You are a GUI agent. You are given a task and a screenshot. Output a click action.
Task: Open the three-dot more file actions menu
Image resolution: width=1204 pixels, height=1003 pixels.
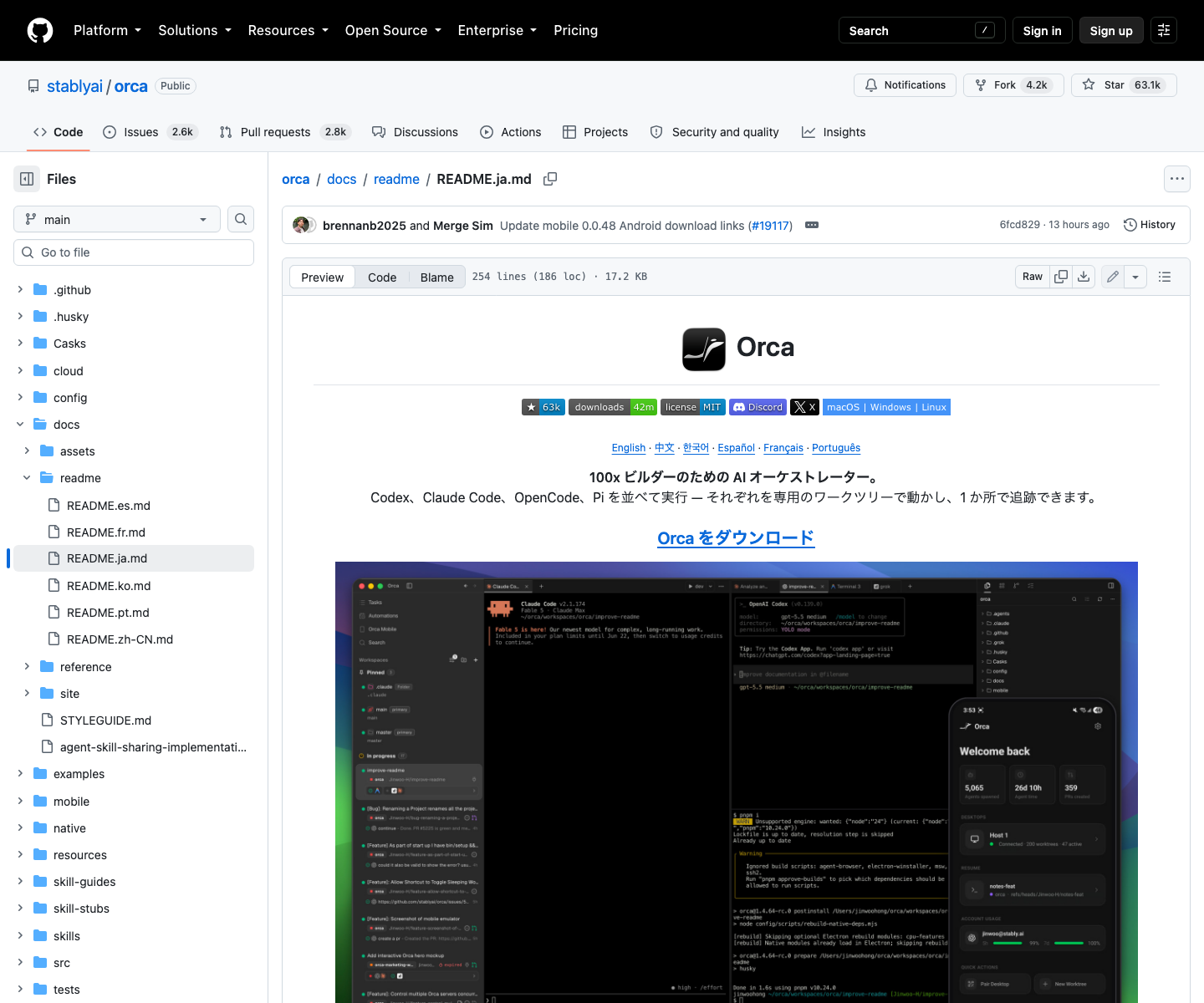click(x=1177, y=179)
